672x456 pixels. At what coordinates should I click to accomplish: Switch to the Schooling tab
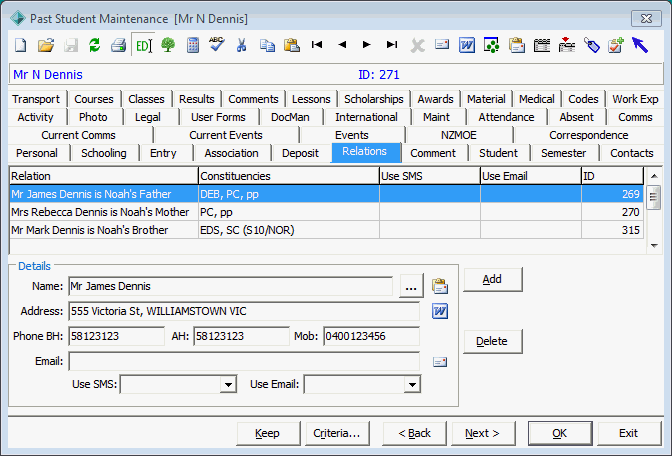pos(104,153)
